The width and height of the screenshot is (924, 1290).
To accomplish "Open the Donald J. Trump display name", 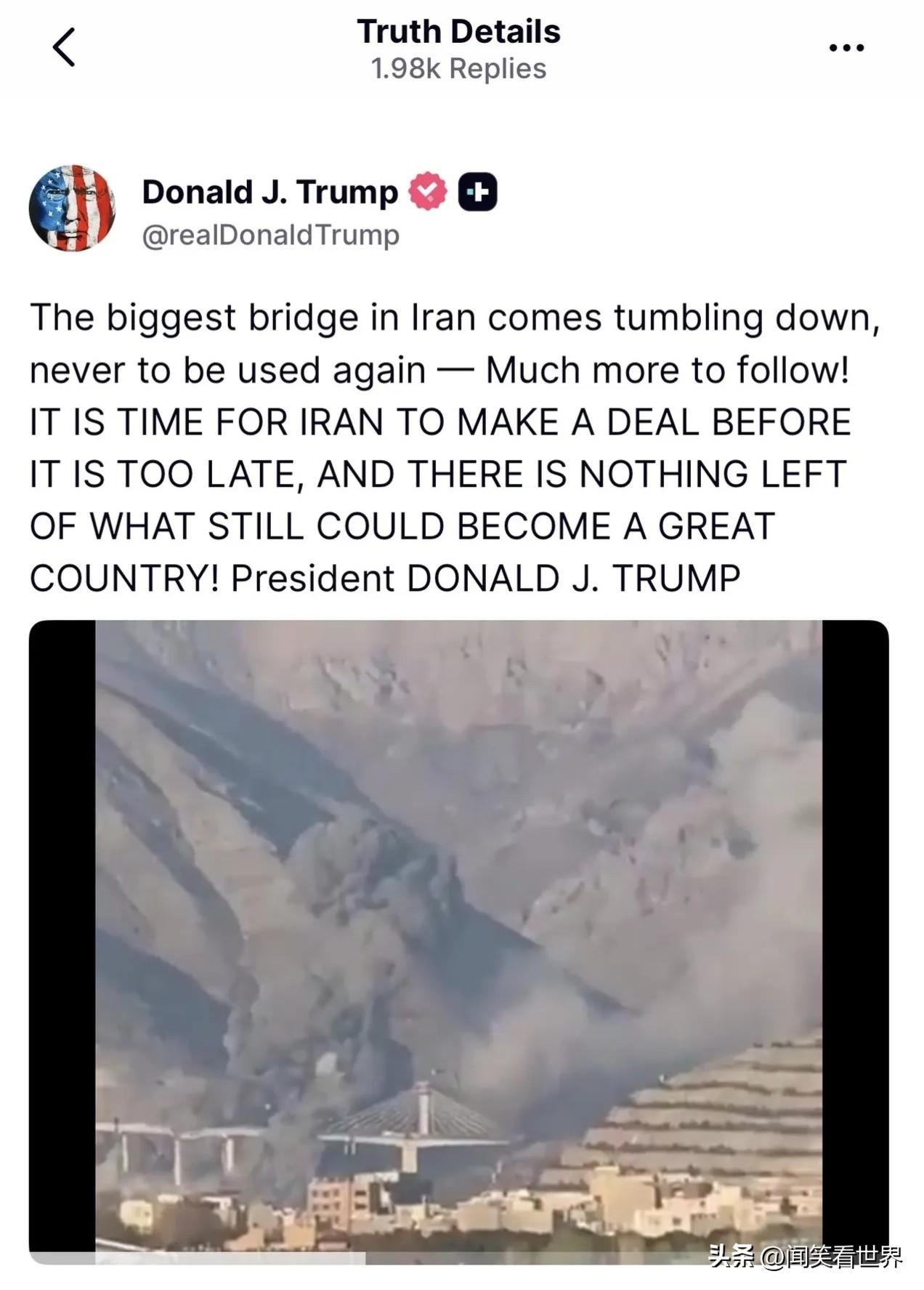I will pos(269,192).
